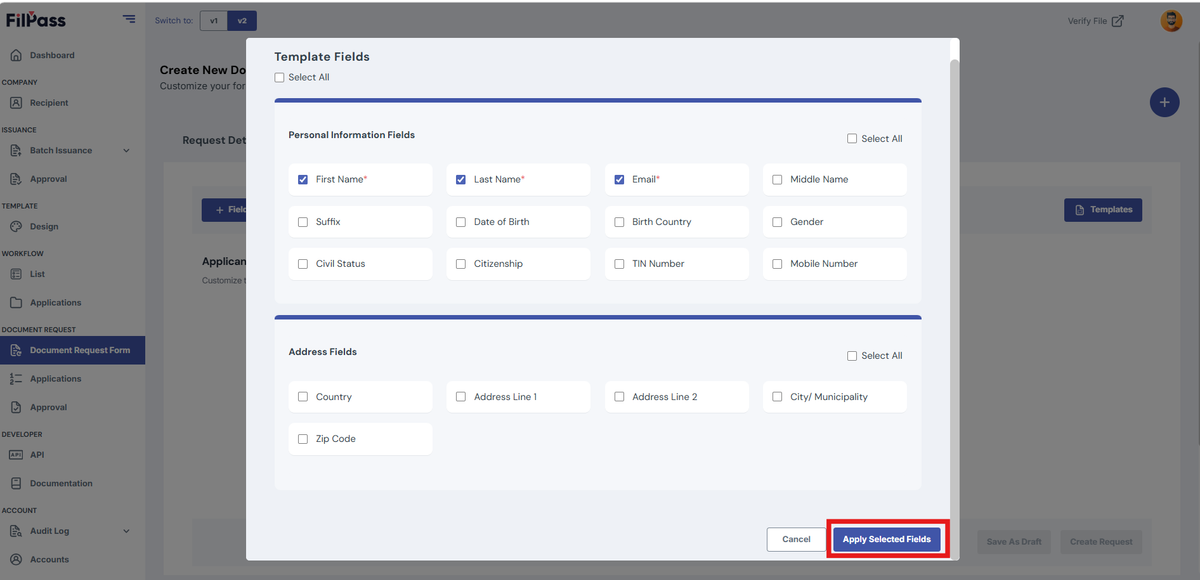1200x580 pixels.
Task: Cancel the Template Fields dialog
Action: [796, 539]
